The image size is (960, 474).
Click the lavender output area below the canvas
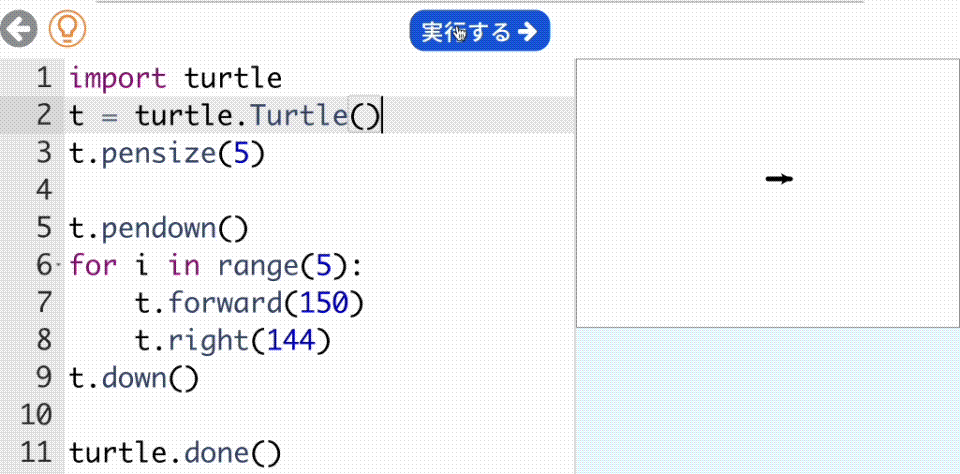[767, 400]
